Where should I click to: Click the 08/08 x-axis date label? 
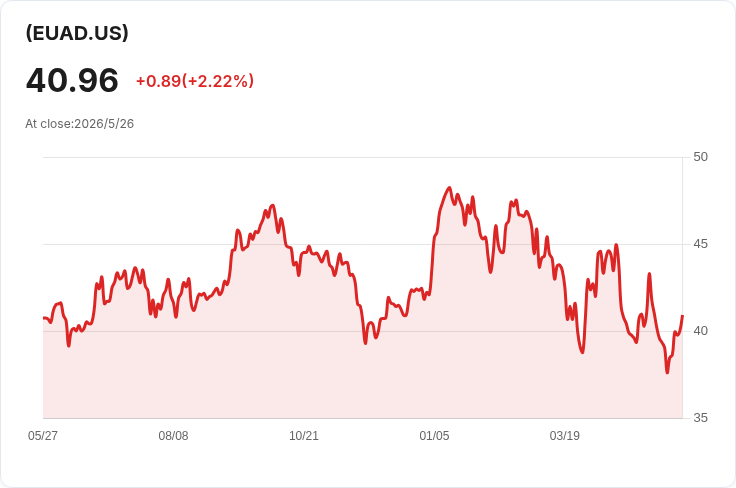point(173,436)
